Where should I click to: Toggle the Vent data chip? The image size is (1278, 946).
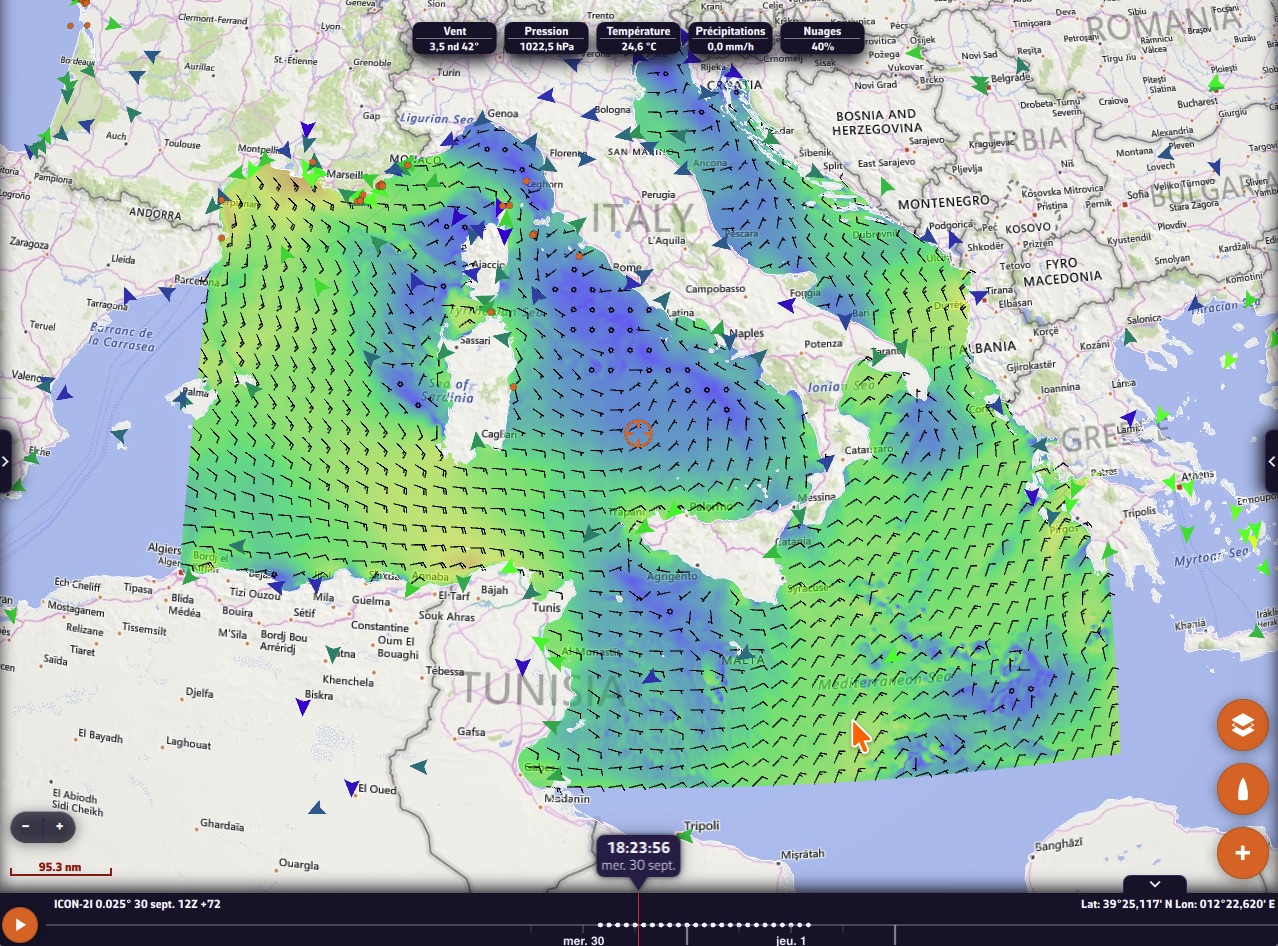455,38
